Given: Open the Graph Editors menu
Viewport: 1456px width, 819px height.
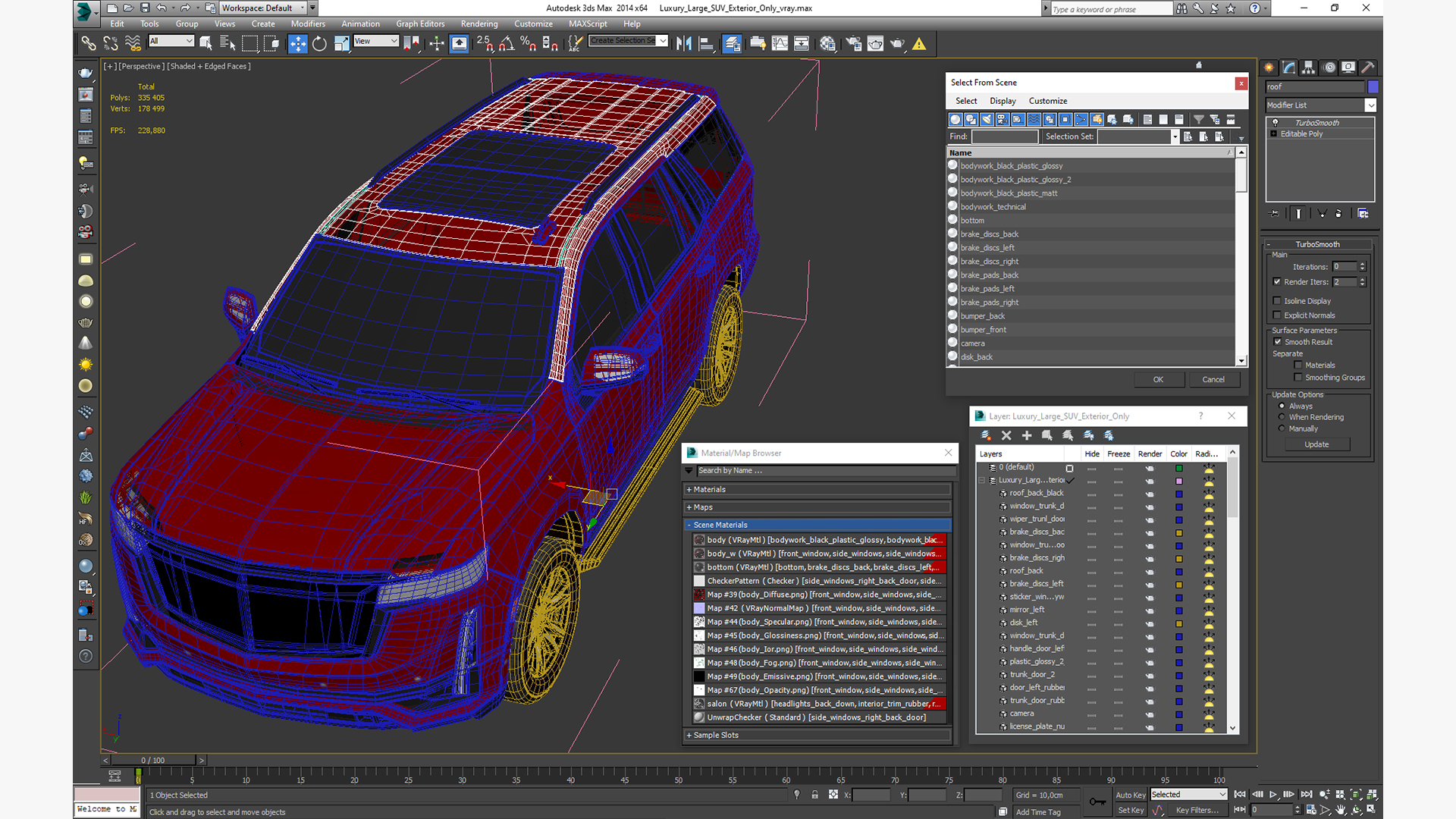Looking at the screenshot, I should pyautogui.click(x=420, y=24).
